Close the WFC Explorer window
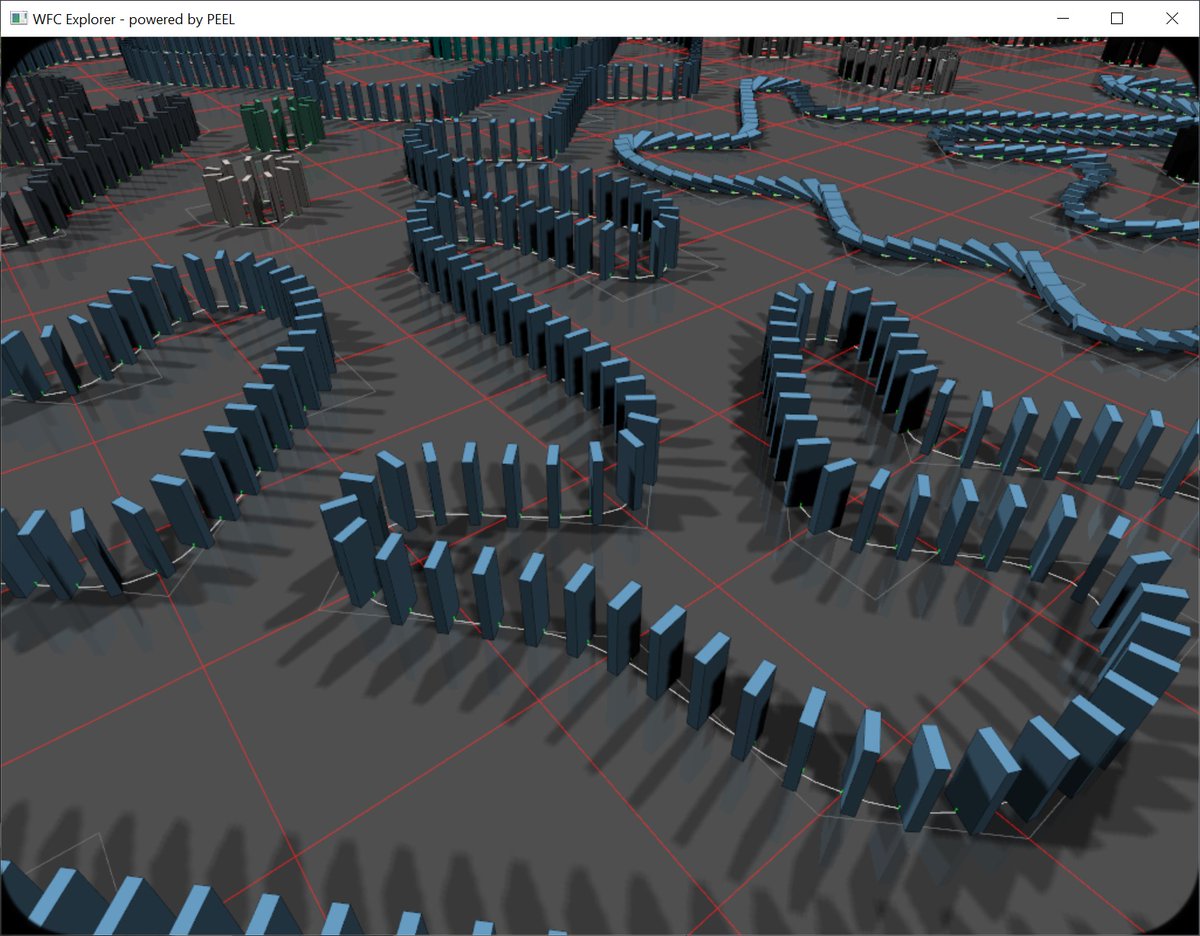This screenshot has width=1200, height=936. [x=1172, y=18]
